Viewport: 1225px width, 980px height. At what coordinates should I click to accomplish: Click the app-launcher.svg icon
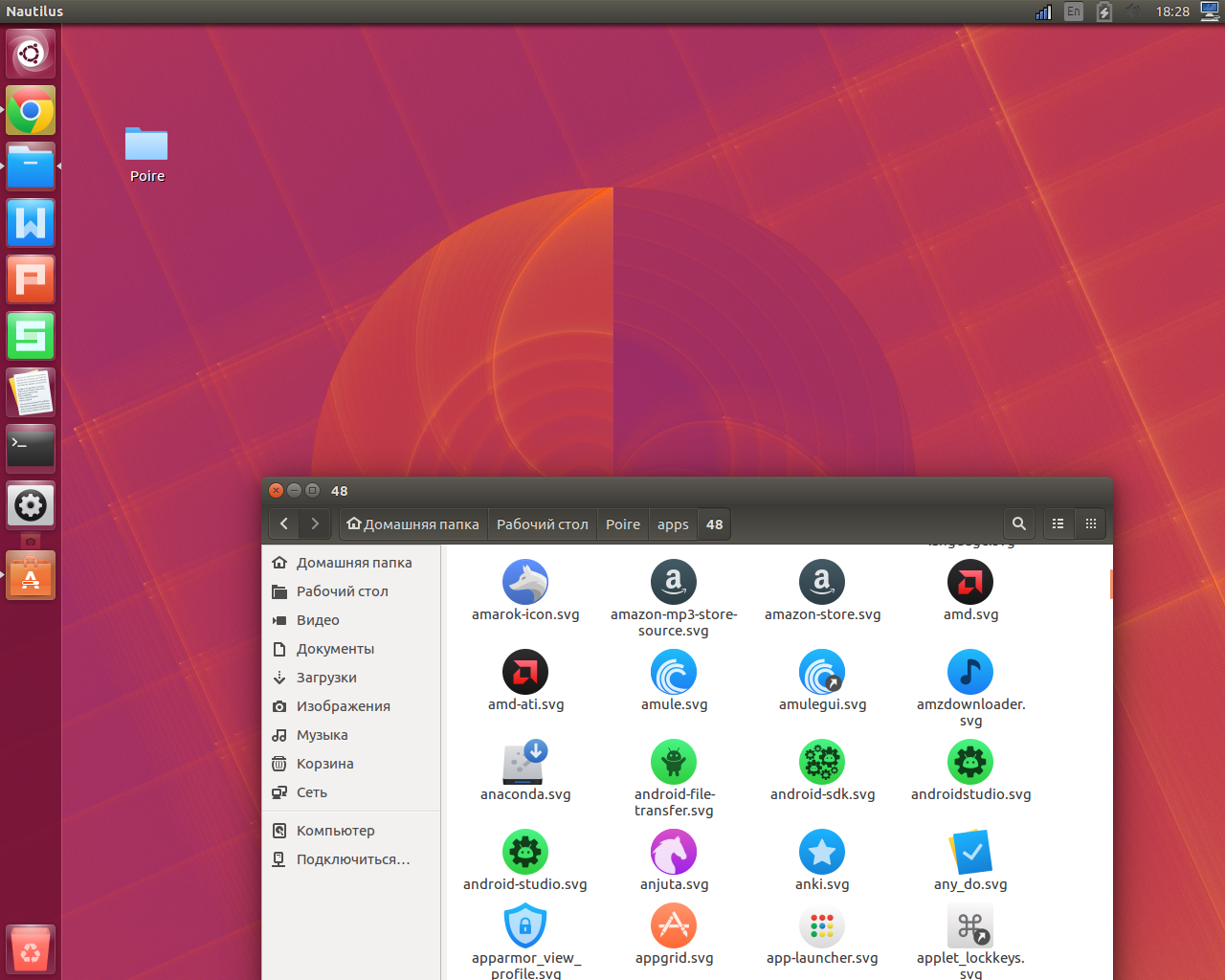point(822,925)
